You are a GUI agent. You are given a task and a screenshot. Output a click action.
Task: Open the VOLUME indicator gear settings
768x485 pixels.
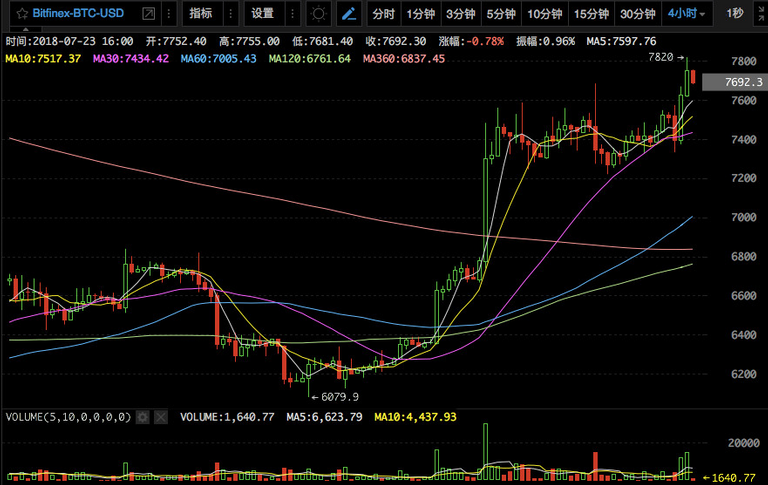pos(143,417)
